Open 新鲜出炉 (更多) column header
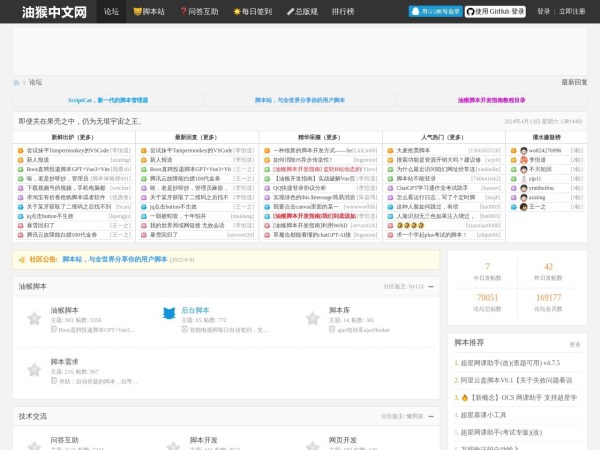Viewport: 600px width, 450px height. [73, 137]
